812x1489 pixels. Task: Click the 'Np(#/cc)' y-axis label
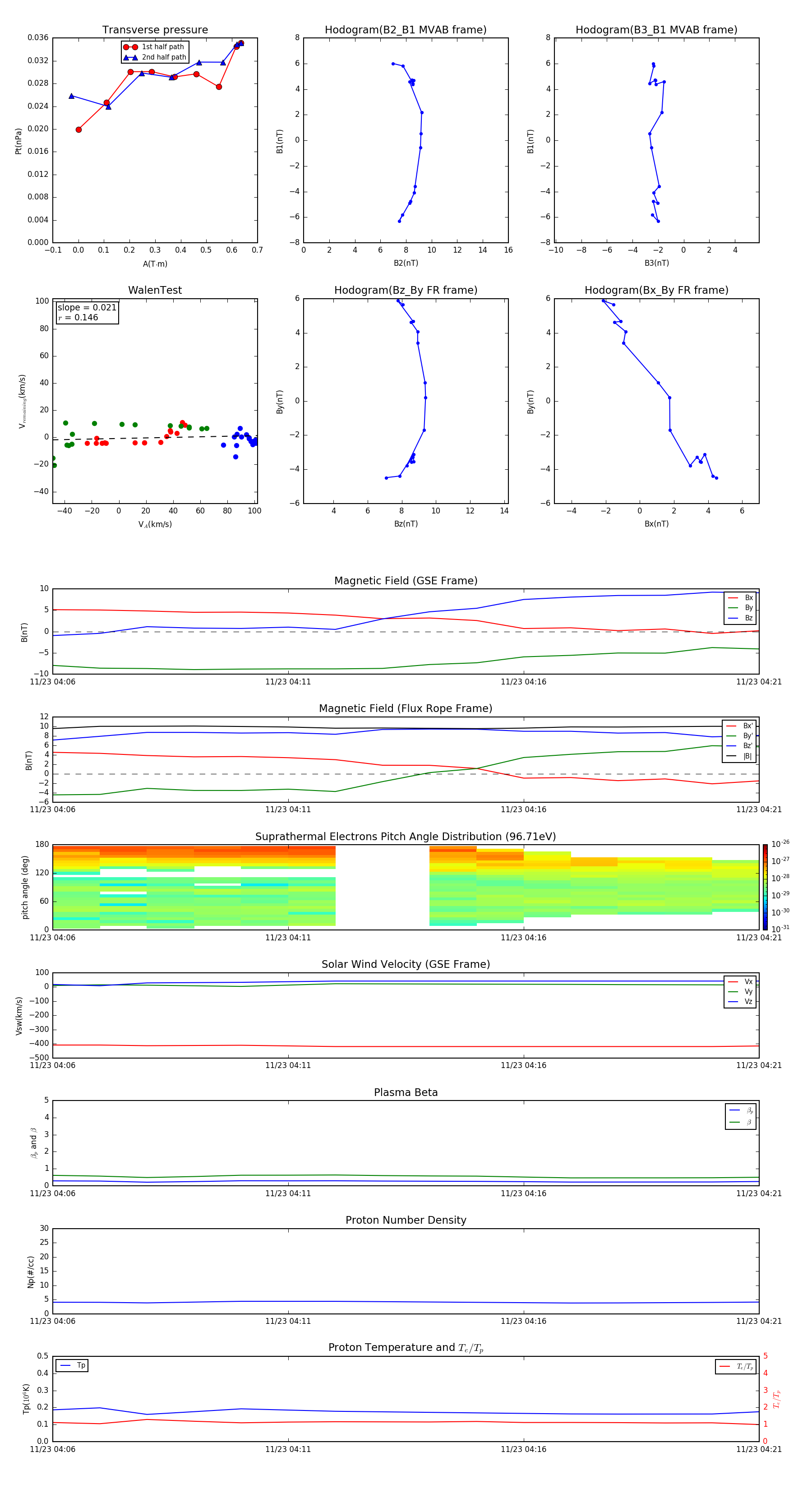point(31,1272)
